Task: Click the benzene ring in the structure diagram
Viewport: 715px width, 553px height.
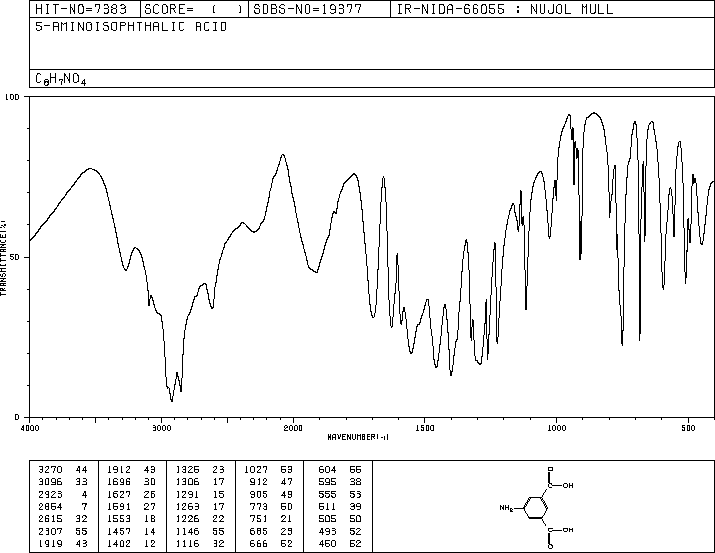Action: 535,507
